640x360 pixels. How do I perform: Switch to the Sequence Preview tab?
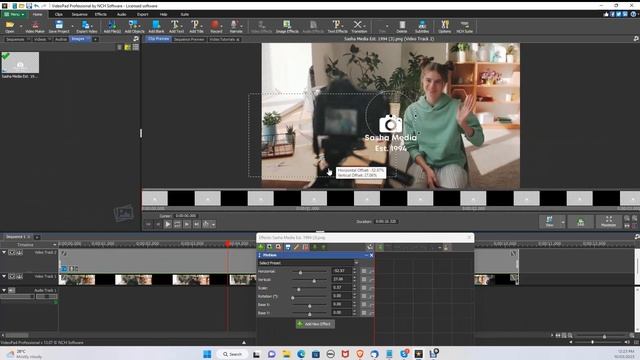(189, 39)
